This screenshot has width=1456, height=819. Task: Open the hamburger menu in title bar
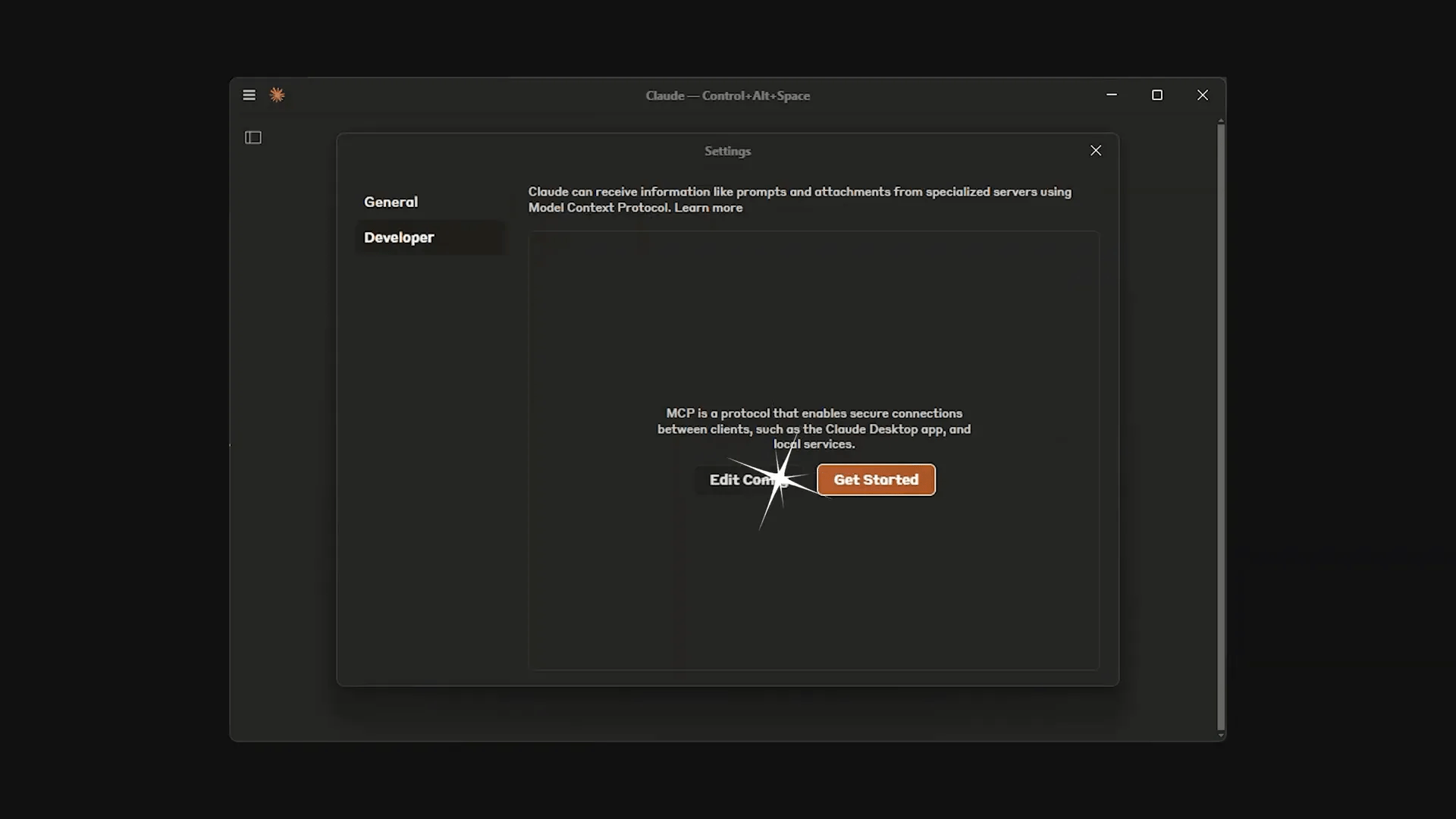(x=249, y=95)
